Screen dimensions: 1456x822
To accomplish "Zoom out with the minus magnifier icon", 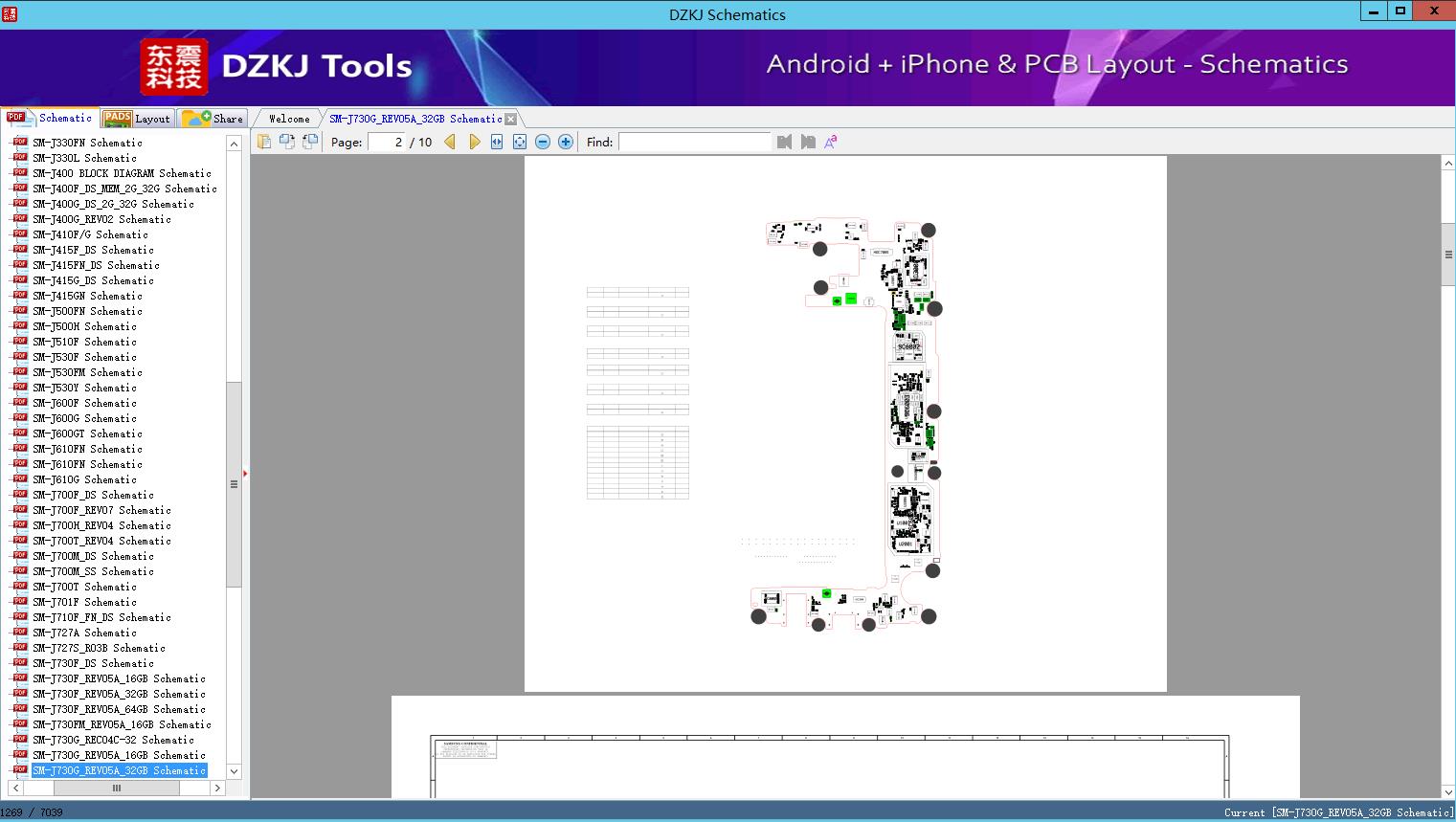I will point(543,142).
